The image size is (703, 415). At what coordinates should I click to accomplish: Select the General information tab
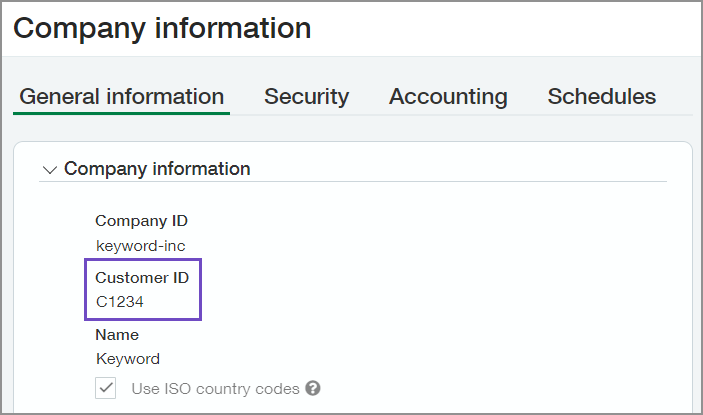pyautogui.click(x=121, y=97)
